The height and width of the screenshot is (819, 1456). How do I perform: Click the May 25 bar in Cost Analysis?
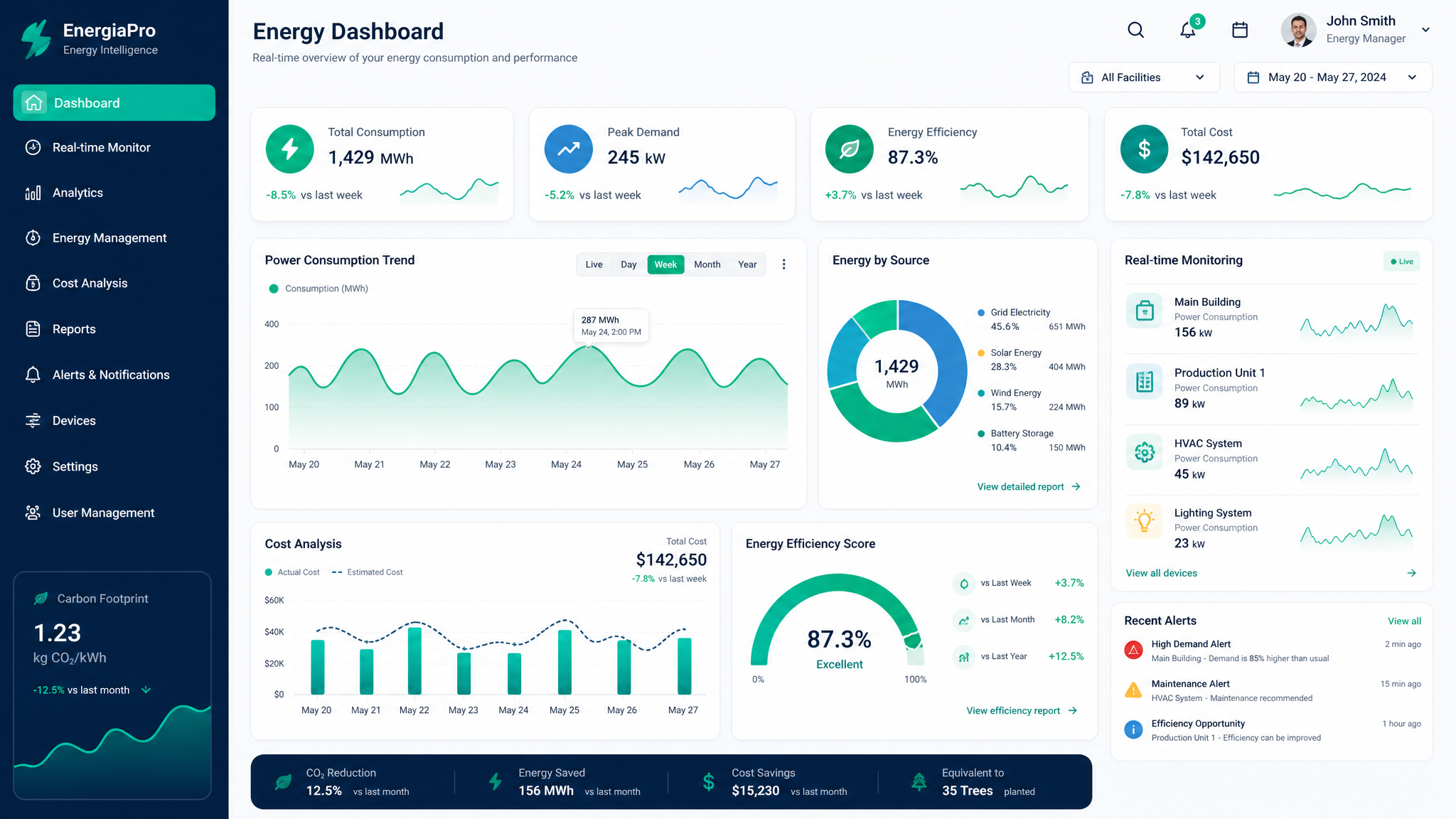click(x=564, y=662)
